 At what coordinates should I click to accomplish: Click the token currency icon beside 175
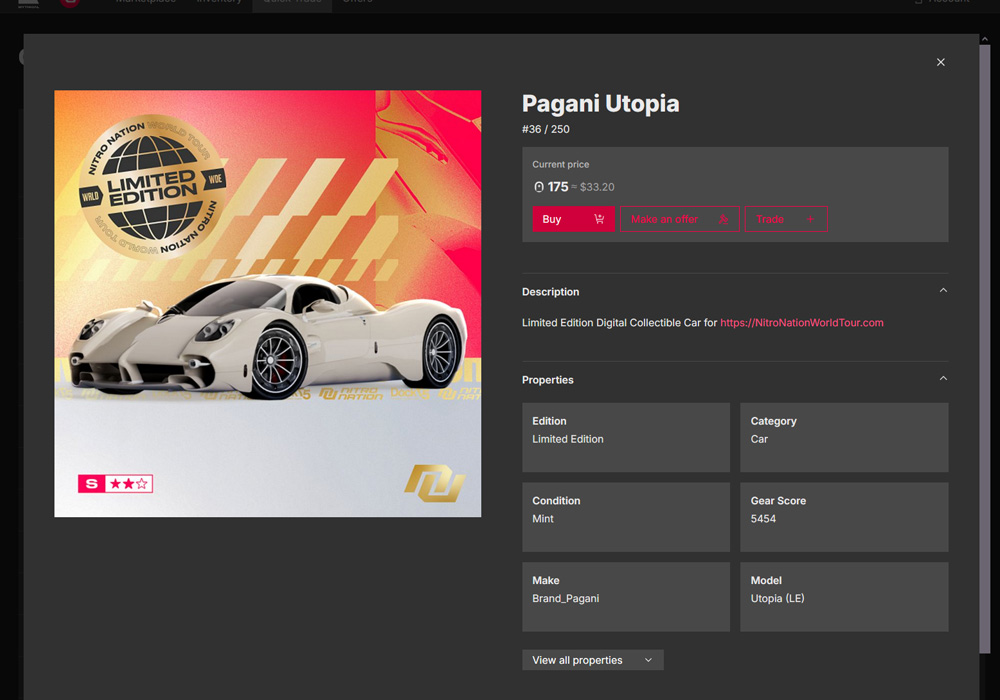[x=539, y=187]
